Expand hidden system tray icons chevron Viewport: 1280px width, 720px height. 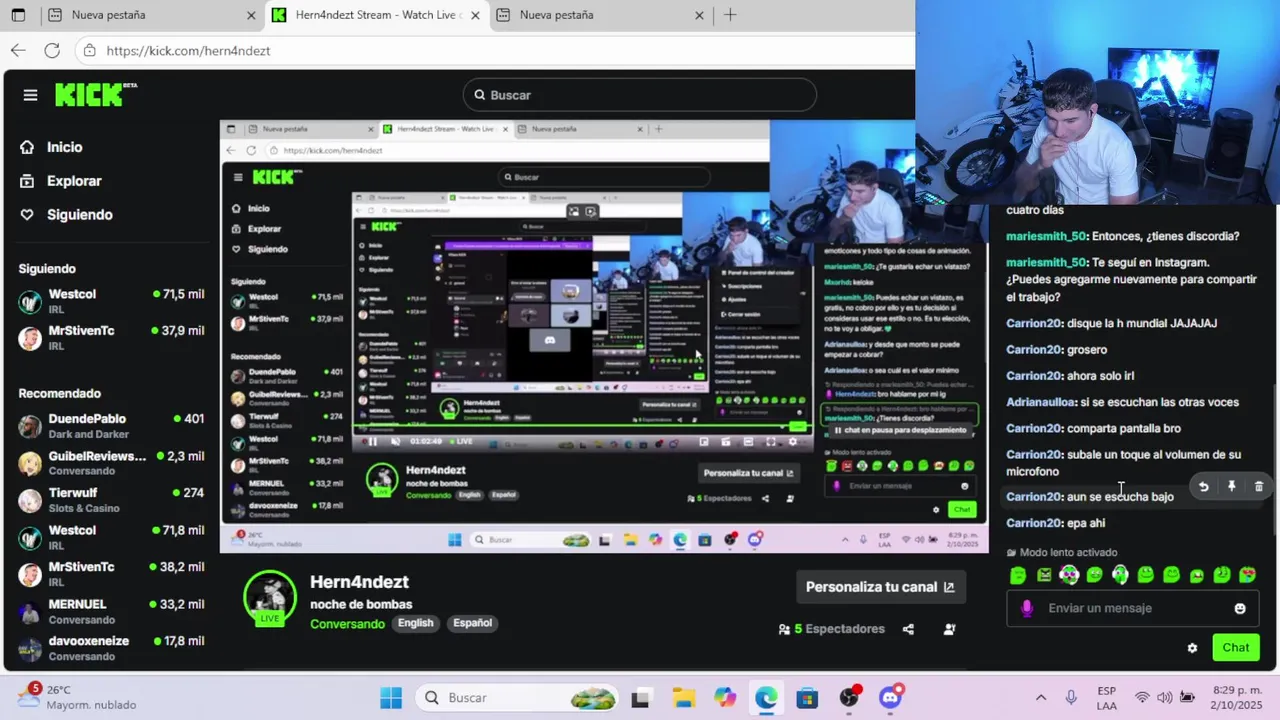[x=1041, y=698]
